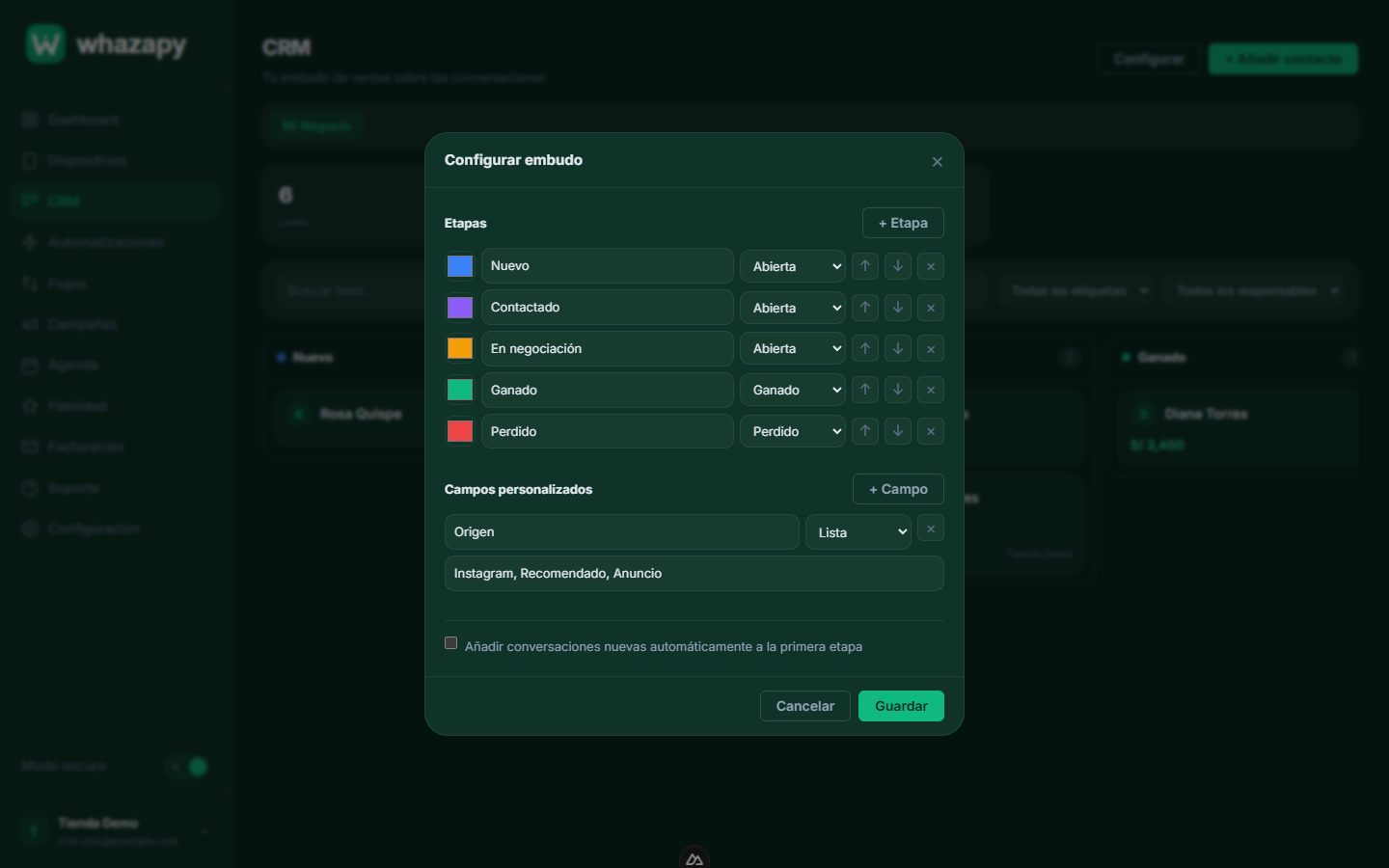Move the Perdido stage down
Screen dimensions: 1389x868
898,431
